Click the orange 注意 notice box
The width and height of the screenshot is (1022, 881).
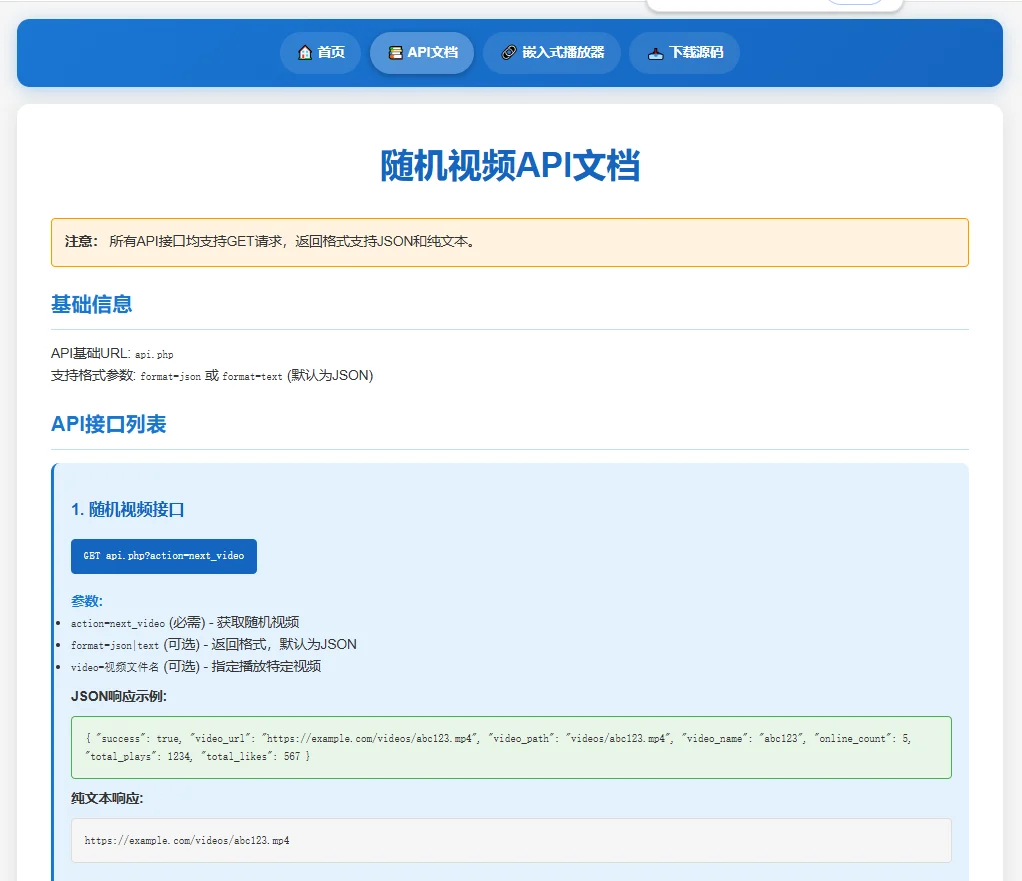(510, 242)
